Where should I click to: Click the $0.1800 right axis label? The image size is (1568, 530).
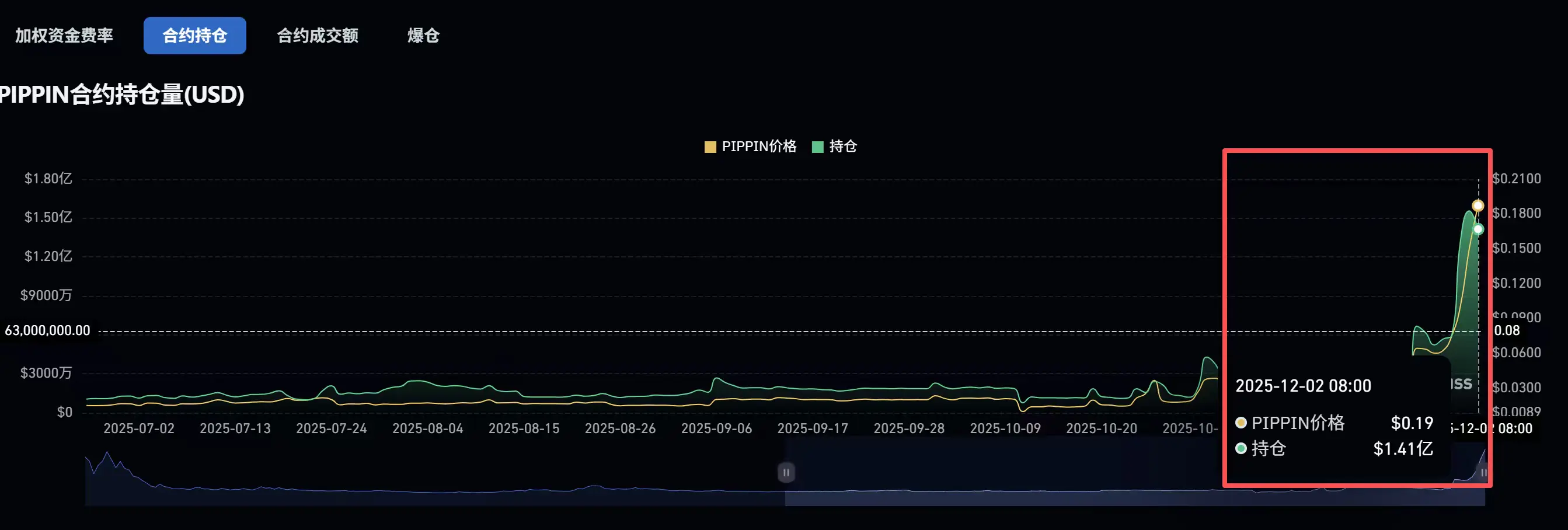pos(1516,213)
